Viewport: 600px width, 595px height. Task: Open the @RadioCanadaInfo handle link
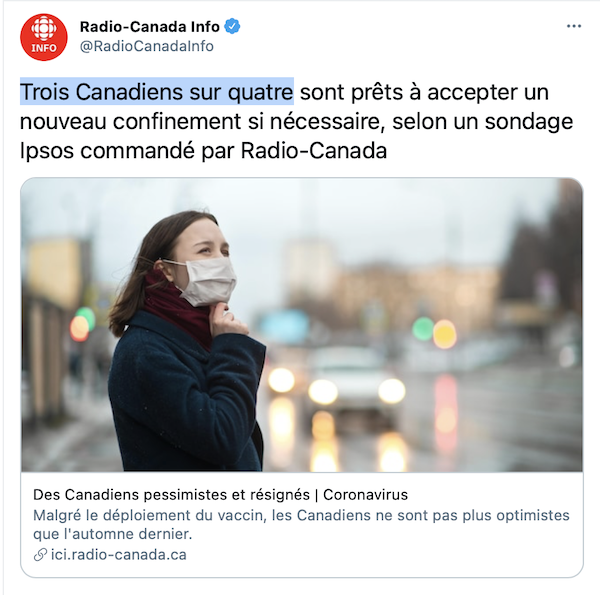(147, 46)
